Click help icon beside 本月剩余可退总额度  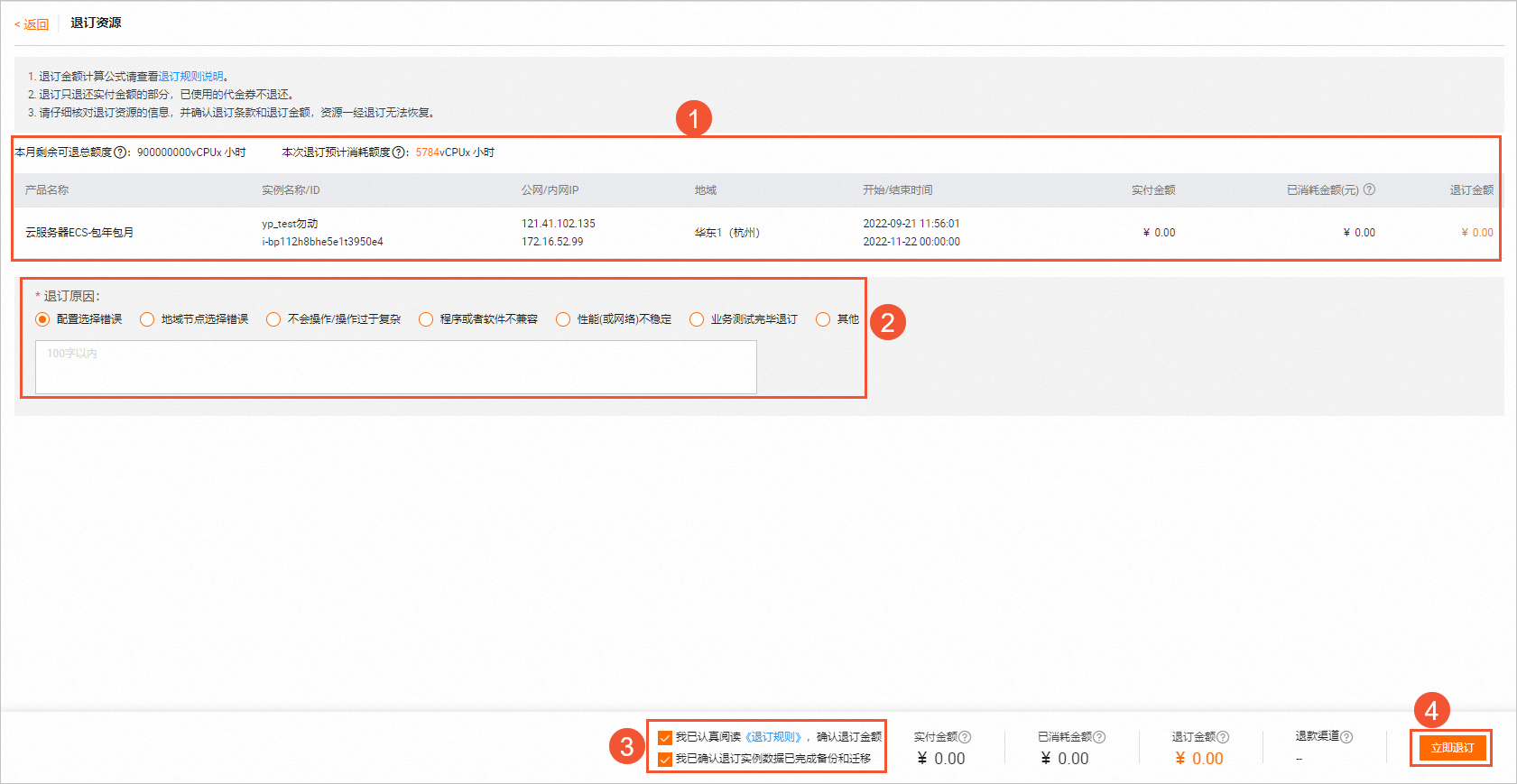120,152
